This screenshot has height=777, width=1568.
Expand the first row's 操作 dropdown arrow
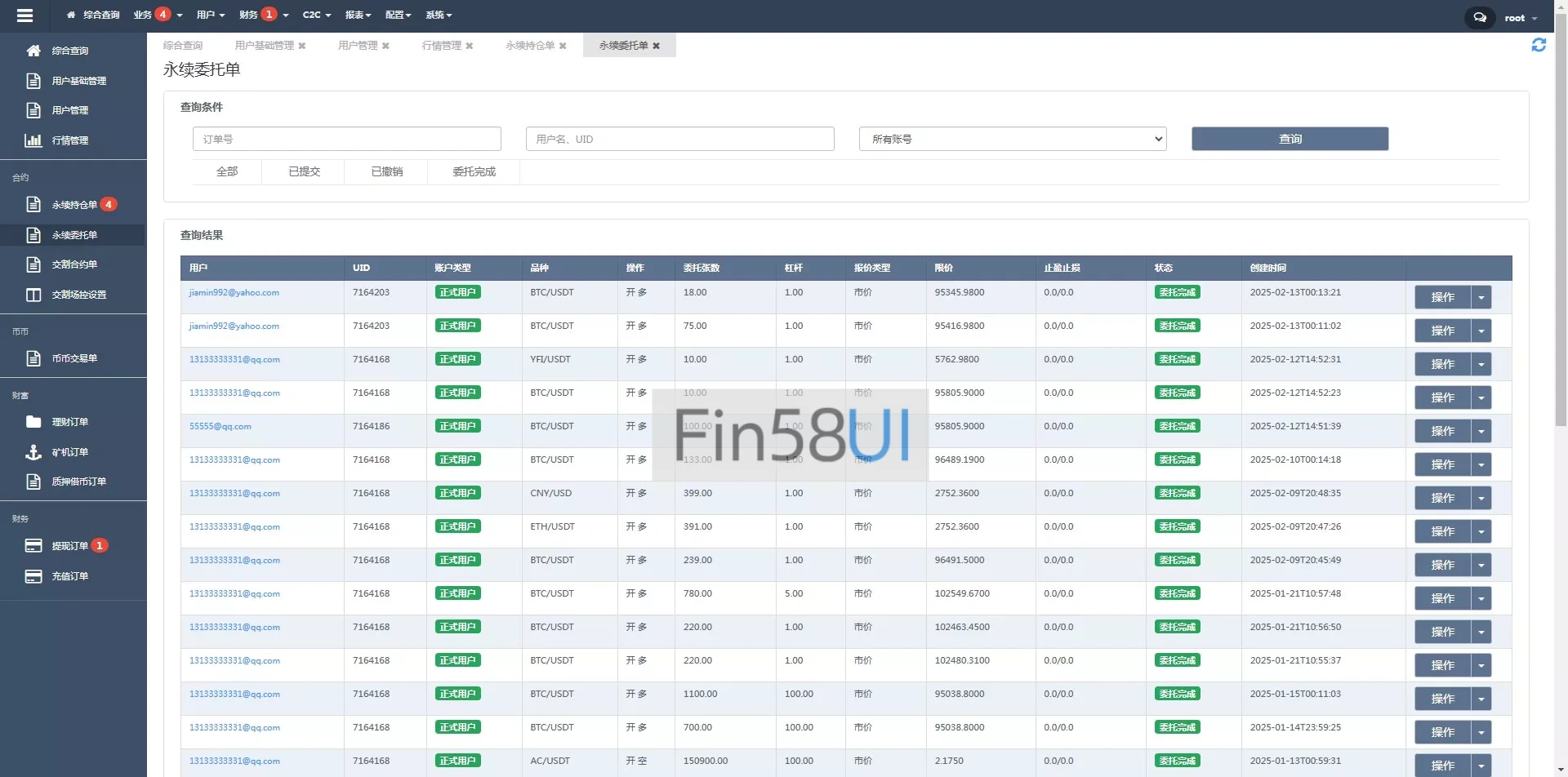point(1481,298)
